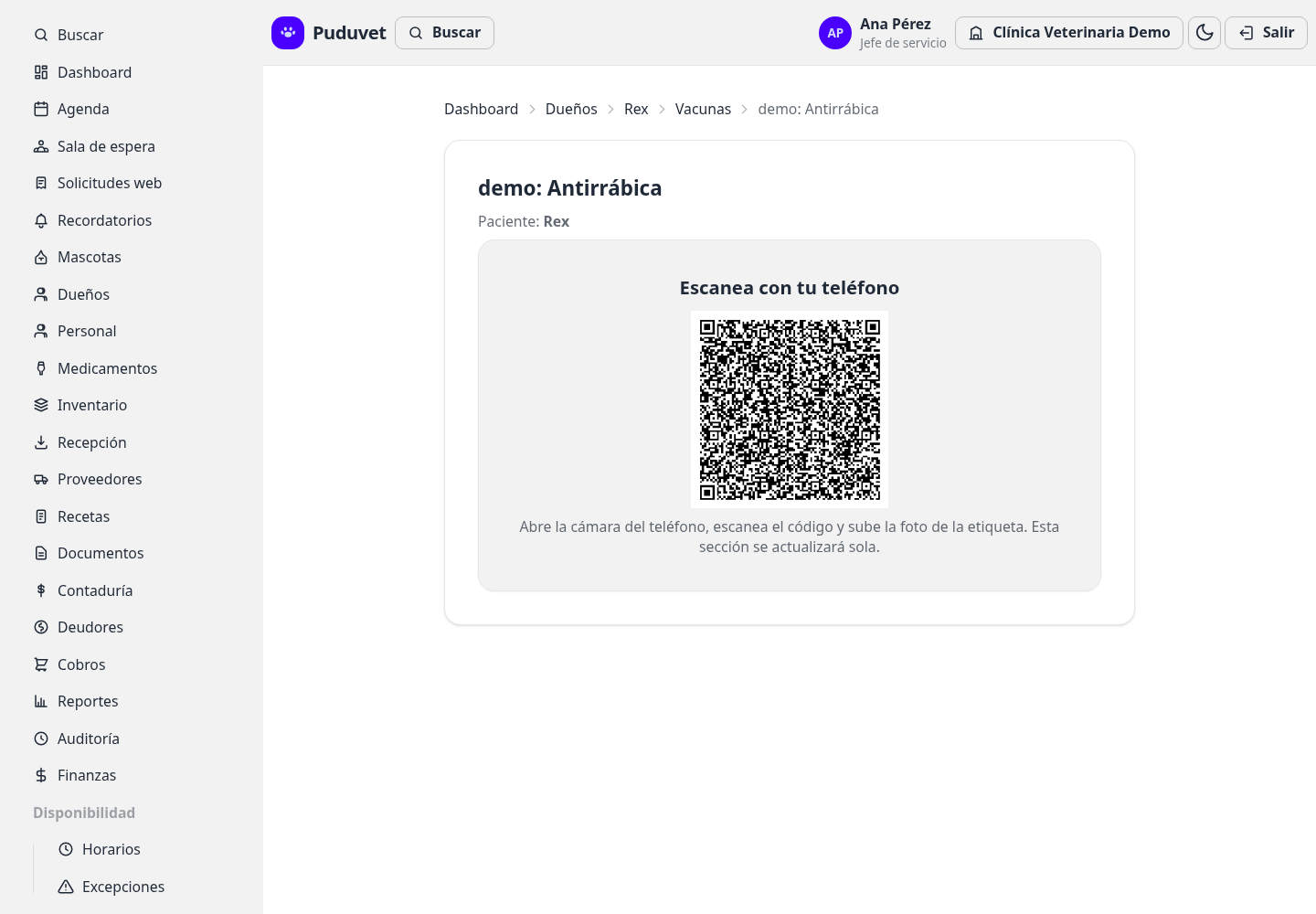Click the 'demo: Antirrábica' breadcrumb text

(818, 109)
